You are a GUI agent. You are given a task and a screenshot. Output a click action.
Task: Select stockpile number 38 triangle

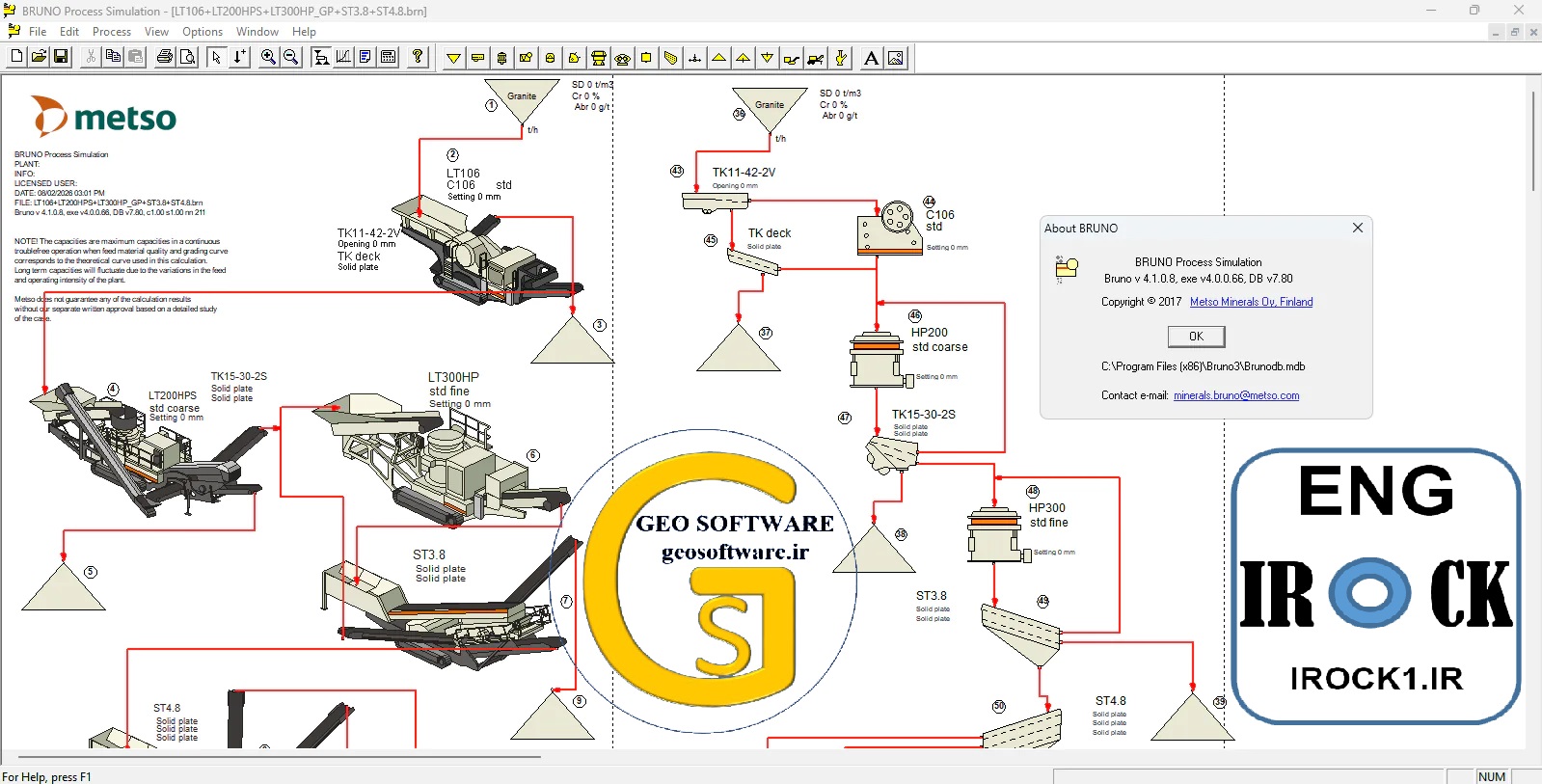[x=874, y=549]
